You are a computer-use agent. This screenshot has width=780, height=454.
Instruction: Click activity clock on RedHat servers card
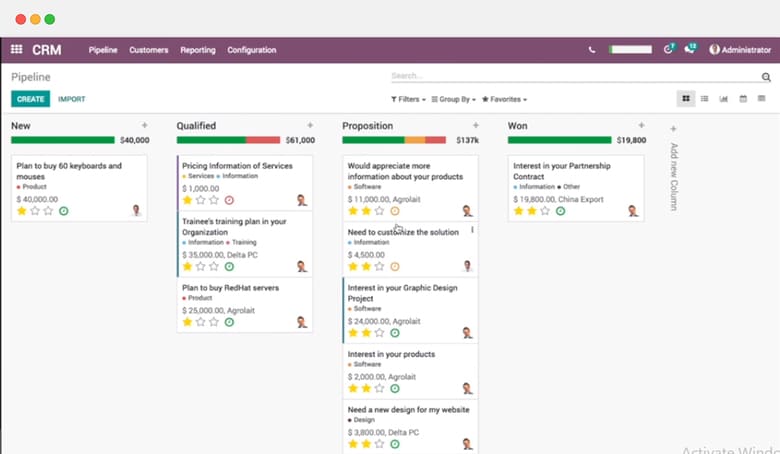(x=229, y=322)
